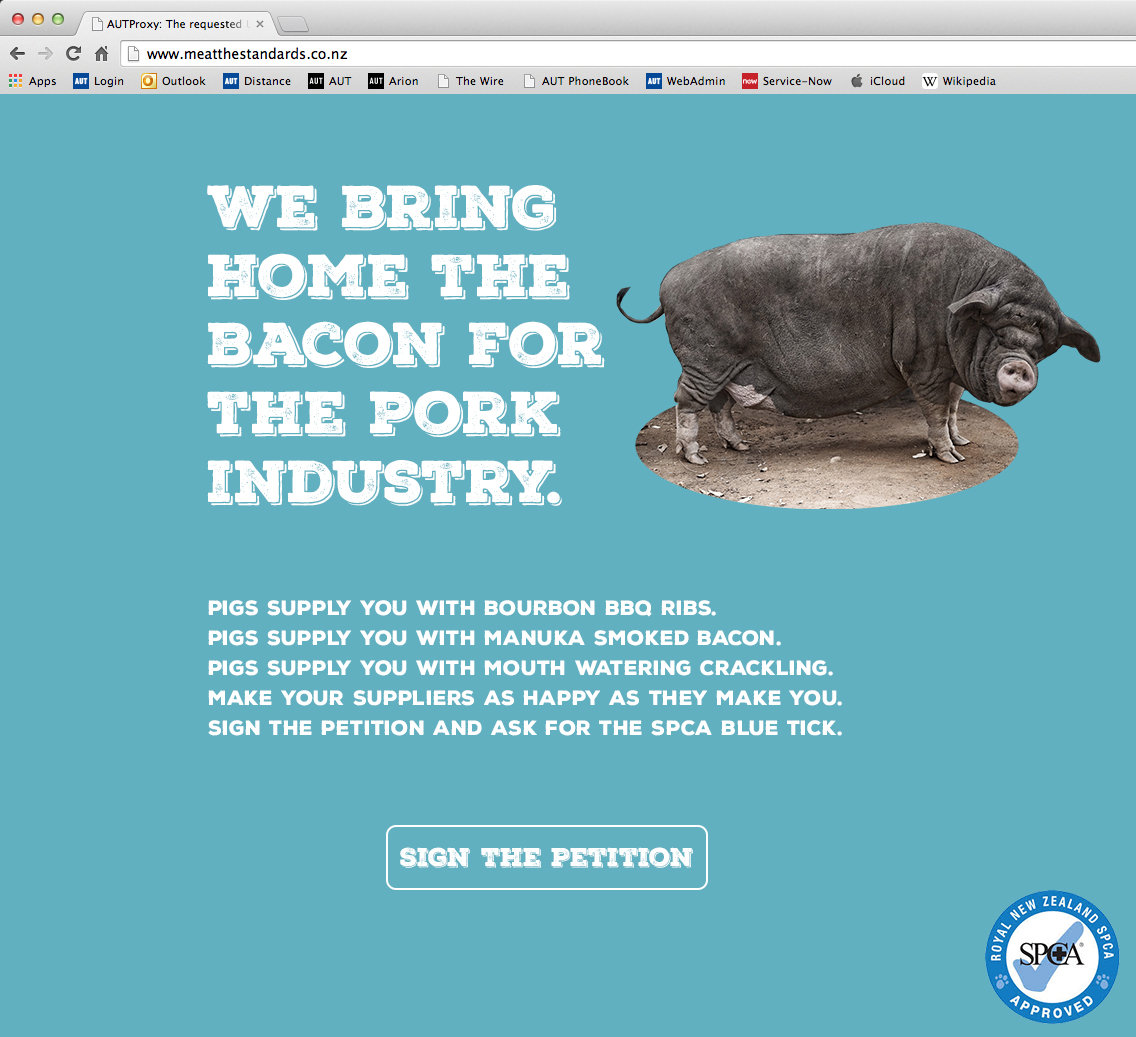1136x1037 pixels.
Task: Open the AUT PhoneBook bookmark
Action: pyautogui.click(x=576, y=81)
